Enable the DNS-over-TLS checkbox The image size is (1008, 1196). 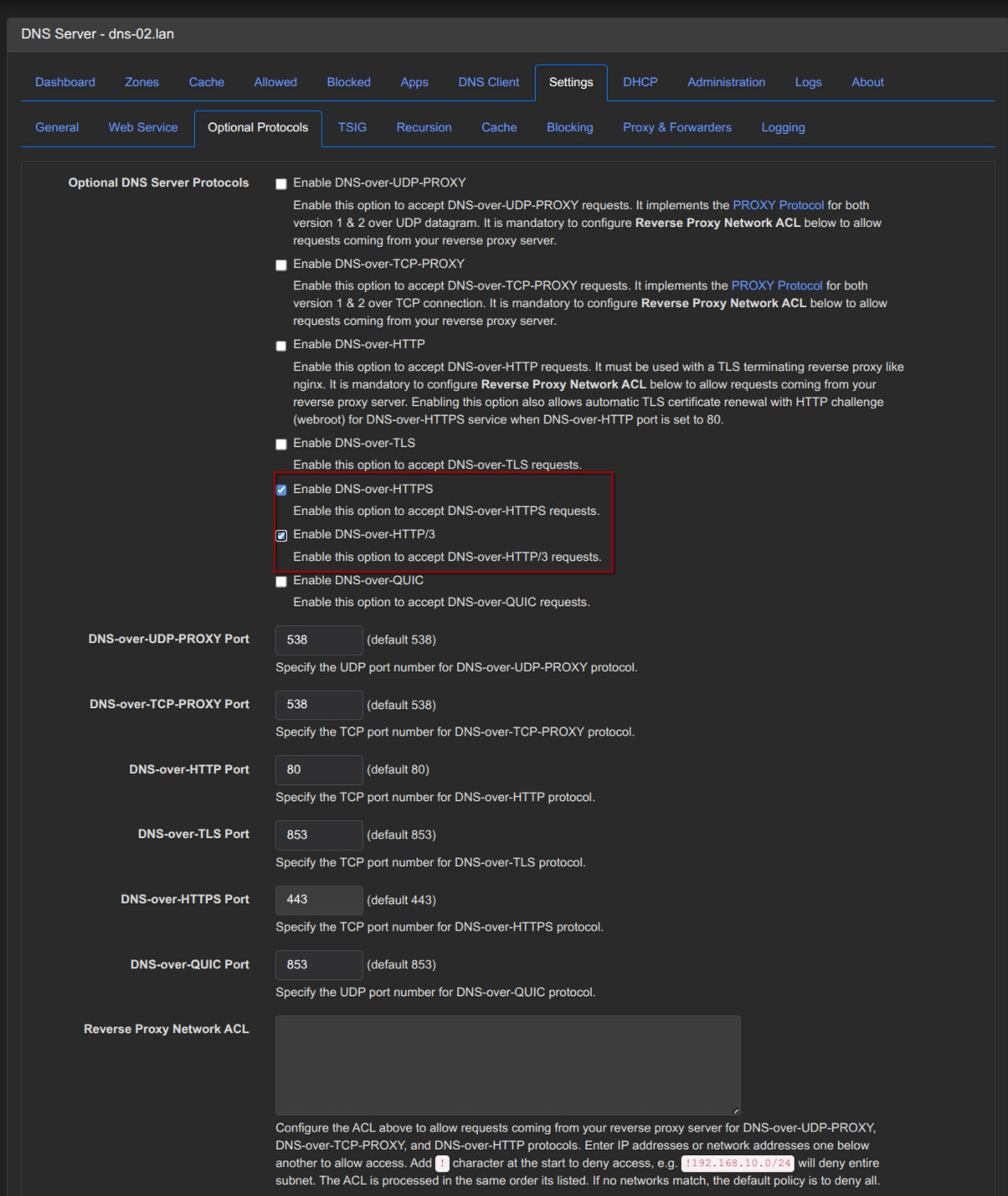281,444
